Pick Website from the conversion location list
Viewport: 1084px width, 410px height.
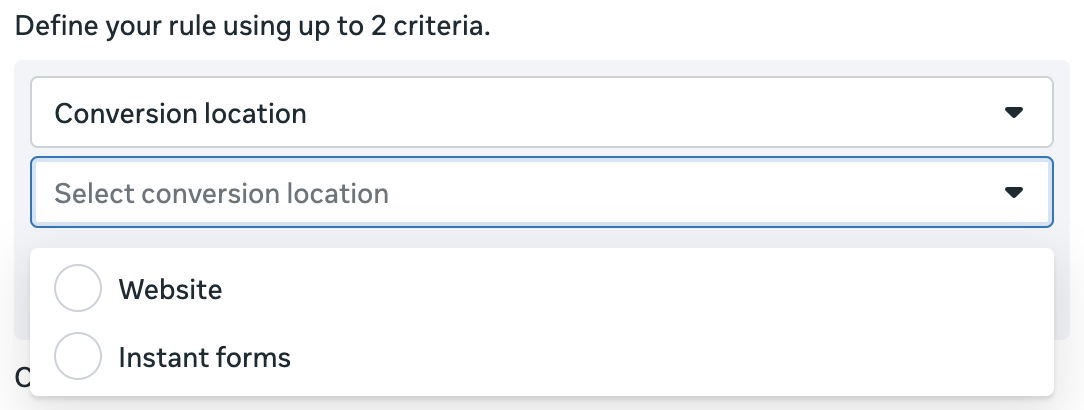[170, 290]
